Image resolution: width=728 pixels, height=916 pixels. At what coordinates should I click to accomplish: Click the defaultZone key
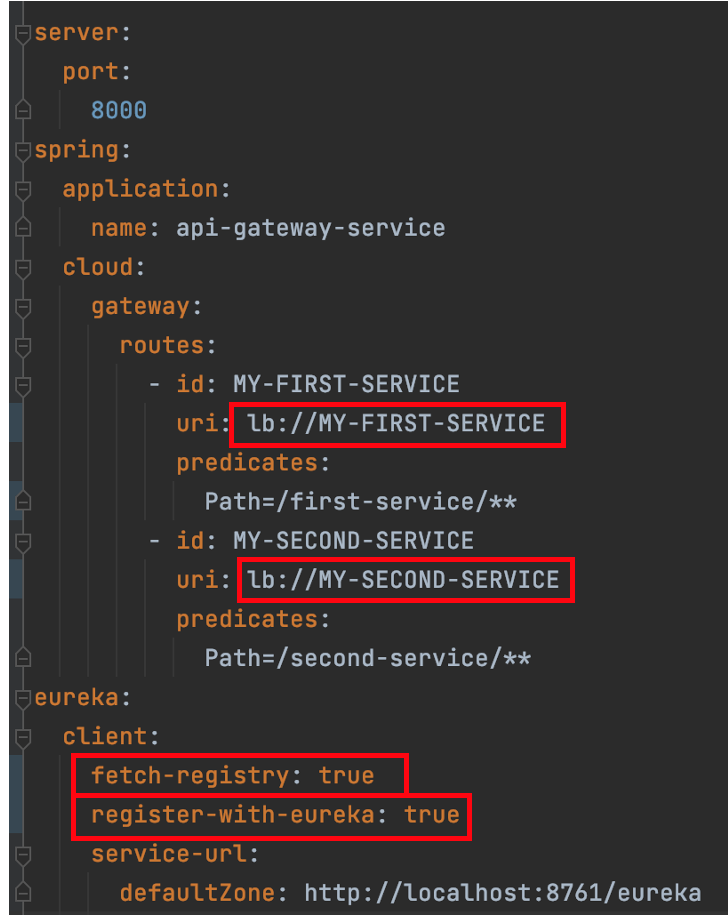197,893
